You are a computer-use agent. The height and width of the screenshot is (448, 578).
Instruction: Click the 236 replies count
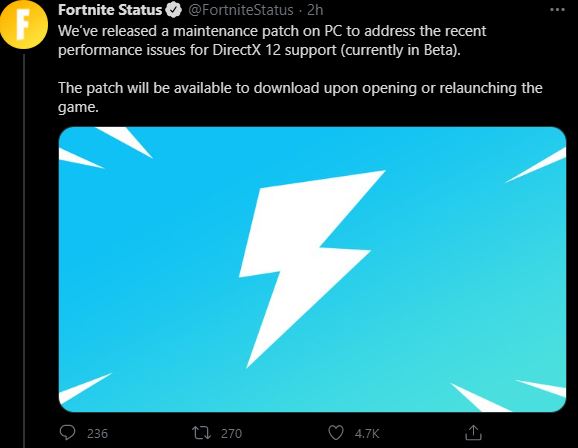tap(97, 433)
